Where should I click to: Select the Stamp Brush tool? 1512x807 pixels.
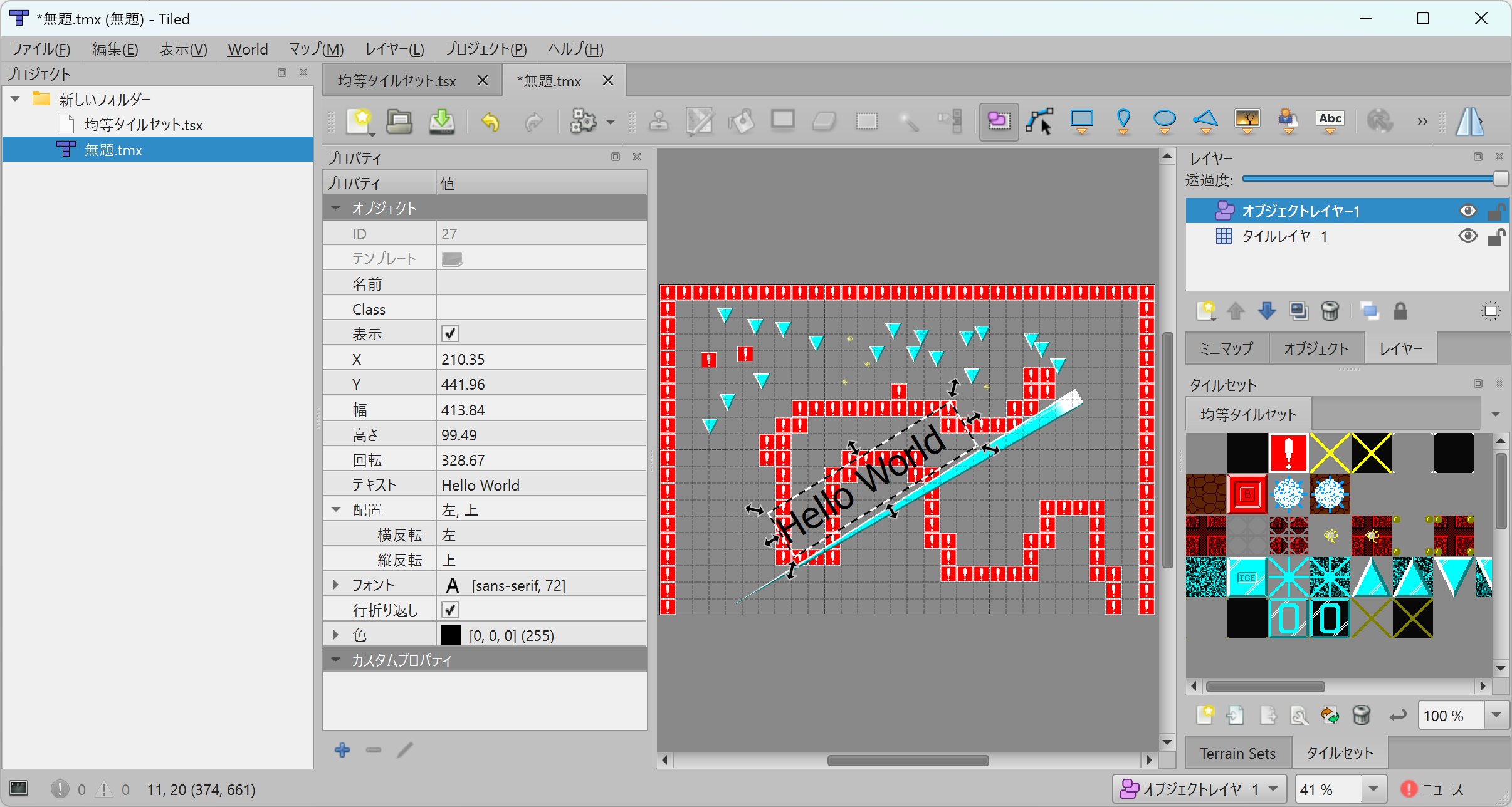click(658, 121)
